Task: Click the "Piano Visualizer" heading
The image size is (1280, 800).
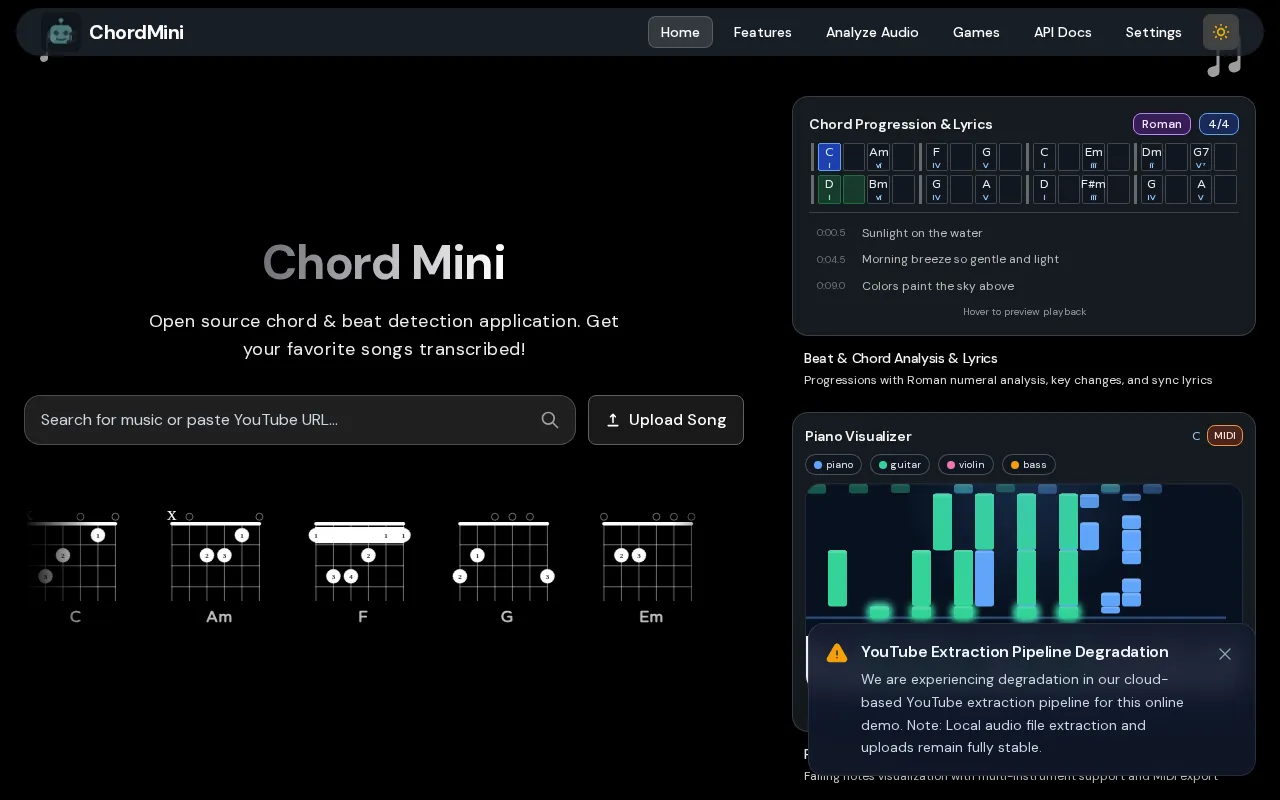Action: (x=858, y=436)
